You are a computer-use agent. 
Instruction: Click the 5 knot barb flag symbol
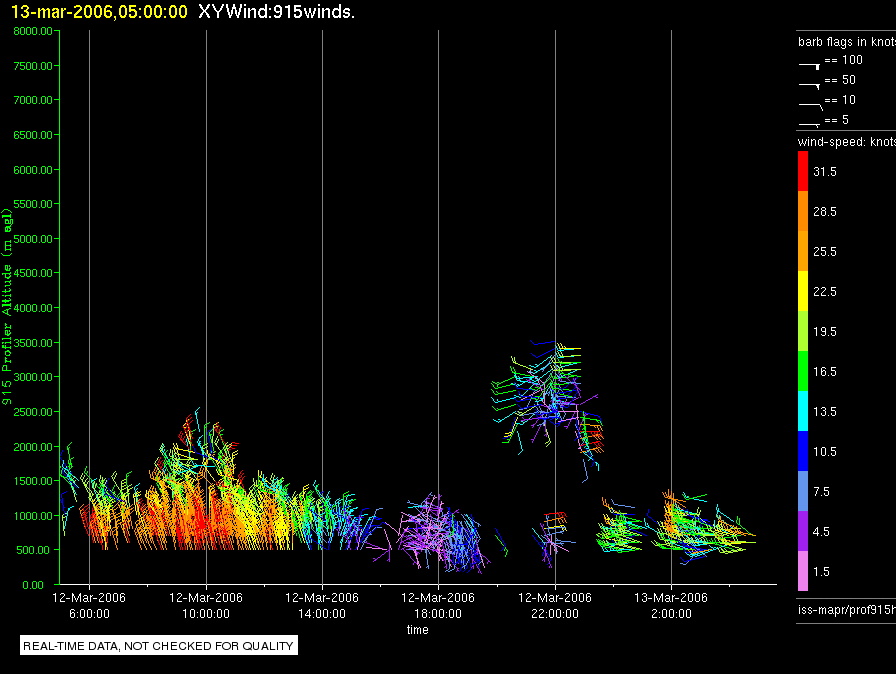coord(810,124)
